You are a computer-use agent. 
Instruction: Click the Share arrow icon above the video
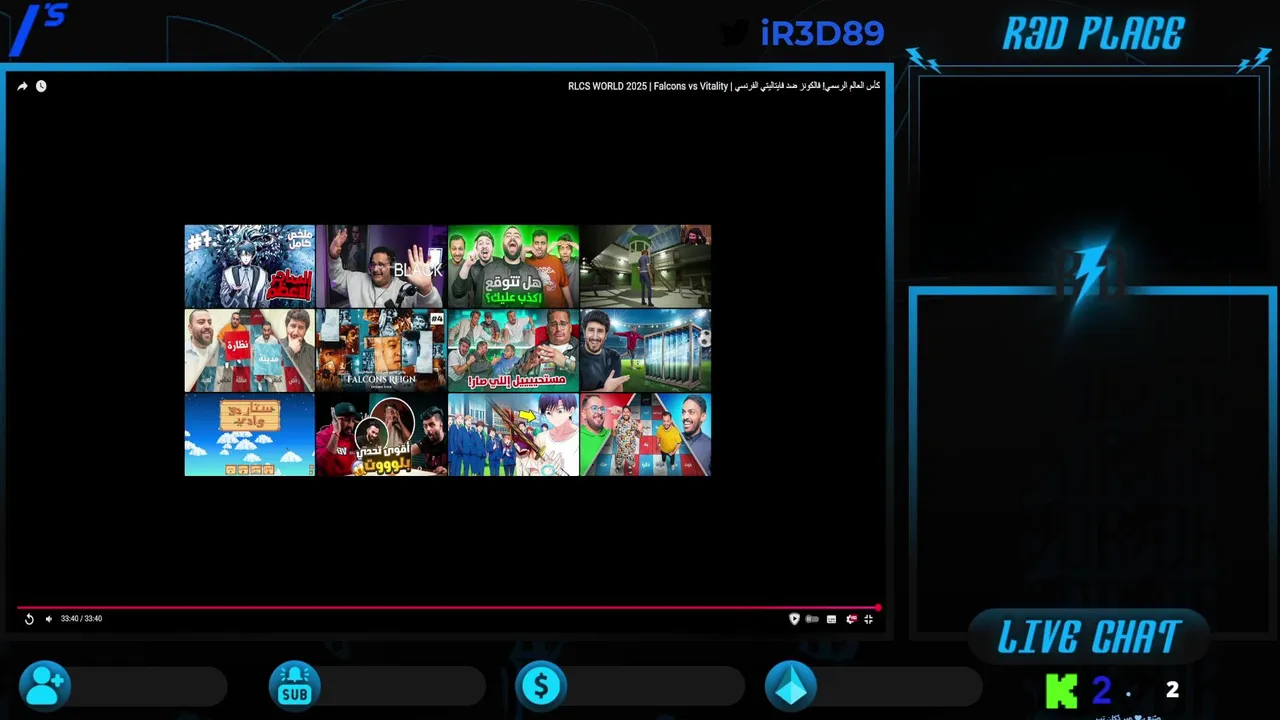pyautogui.click(x=22, y=86)
